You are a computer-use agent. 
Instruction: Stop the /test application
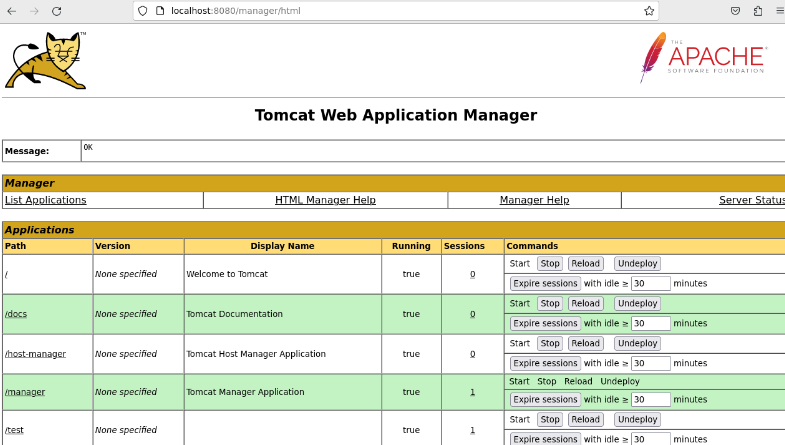point(550,419)
